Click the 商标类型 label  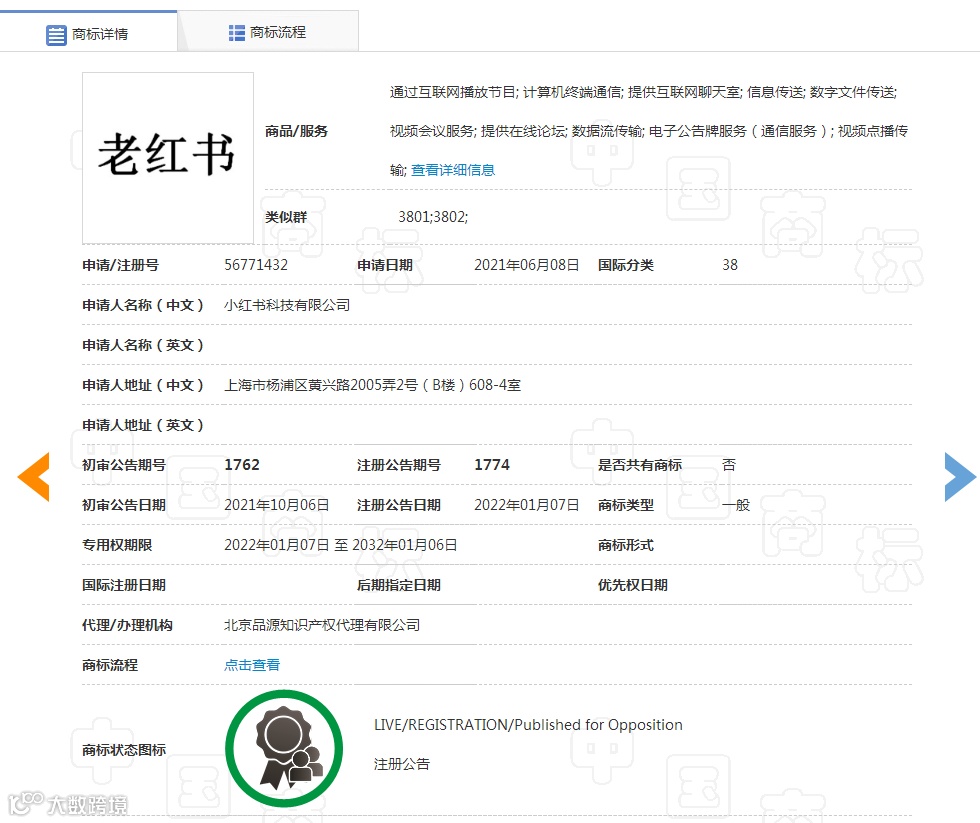click(x=626, y=505)
